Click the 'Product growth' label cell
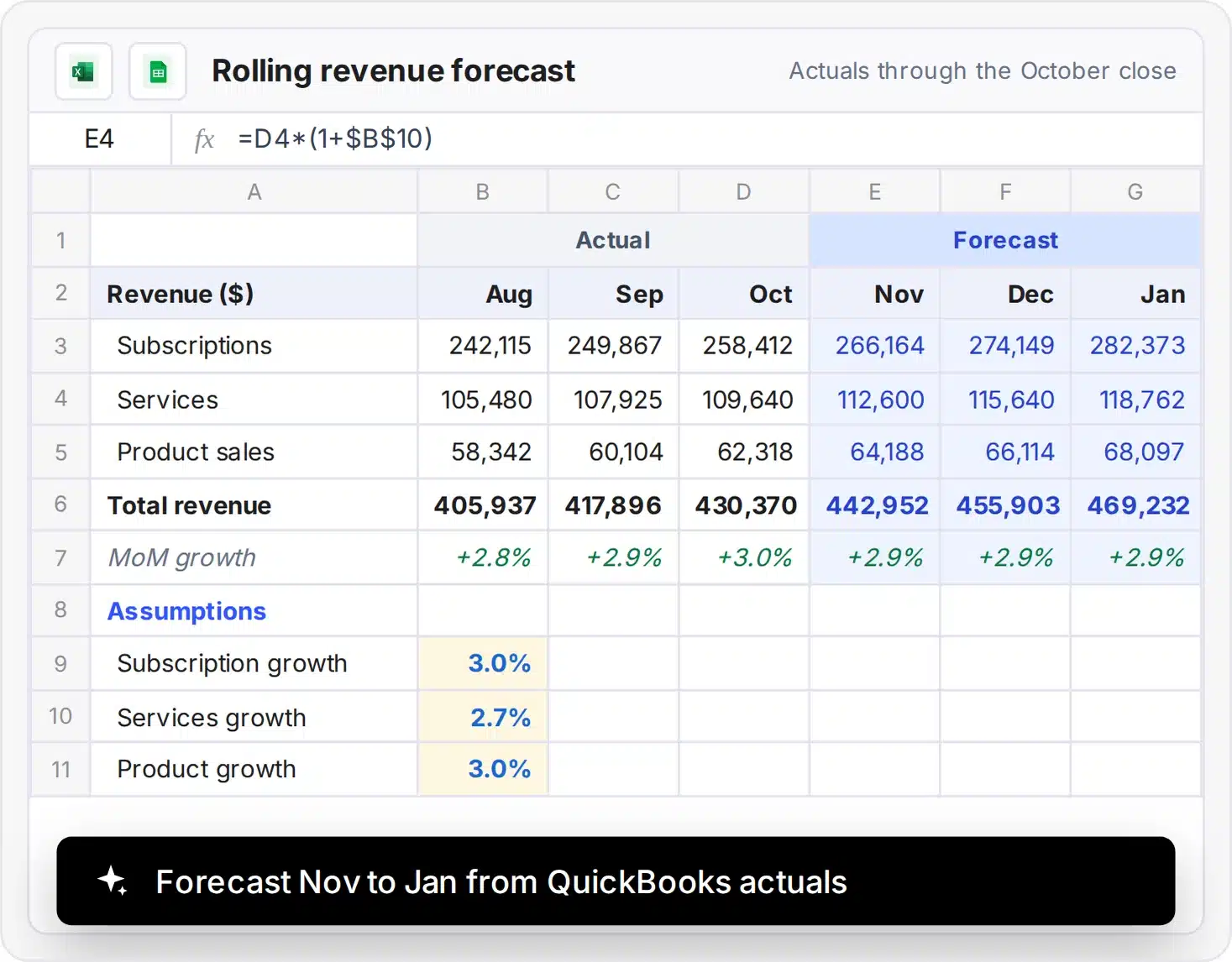1232x962 pixels. [x=254, y=769]
